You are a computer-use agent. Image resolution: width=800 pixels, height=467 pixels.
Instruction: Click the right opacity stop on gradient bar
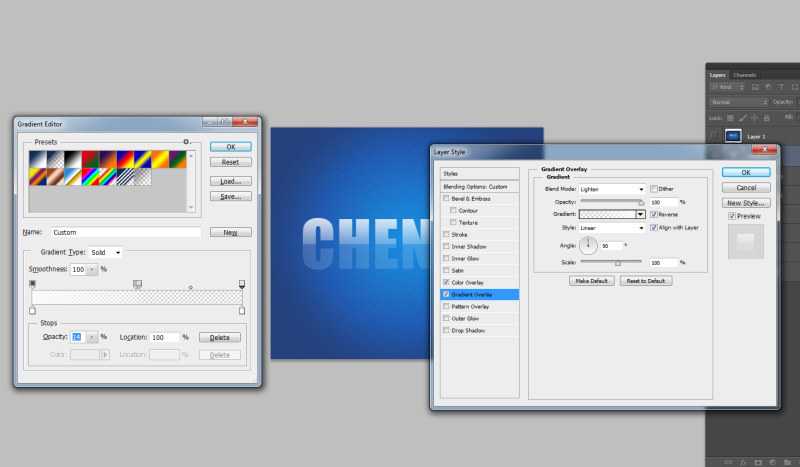(242, 284)
